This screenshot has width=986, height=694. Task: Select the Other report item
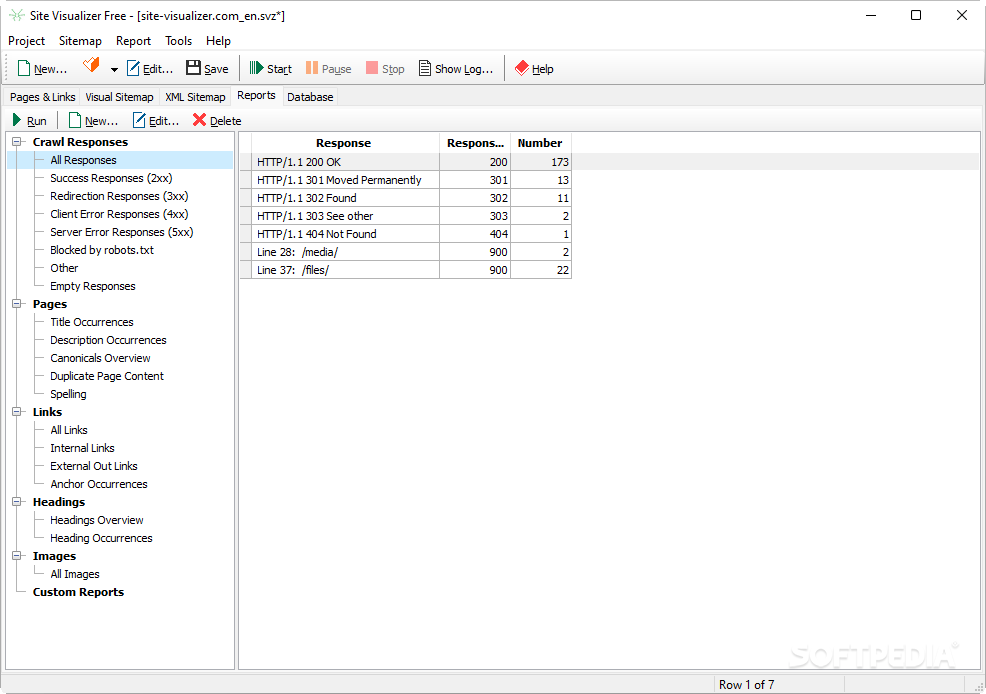pyautogui.click(x=64, y=268)
